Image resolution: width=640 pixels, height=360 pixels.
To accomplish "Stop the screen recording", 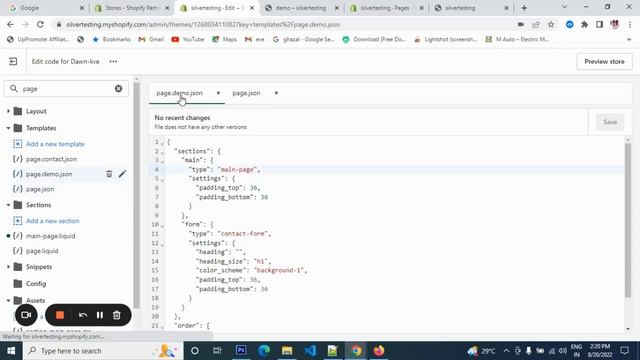I will pyautogui.click(x=60, y=315).
